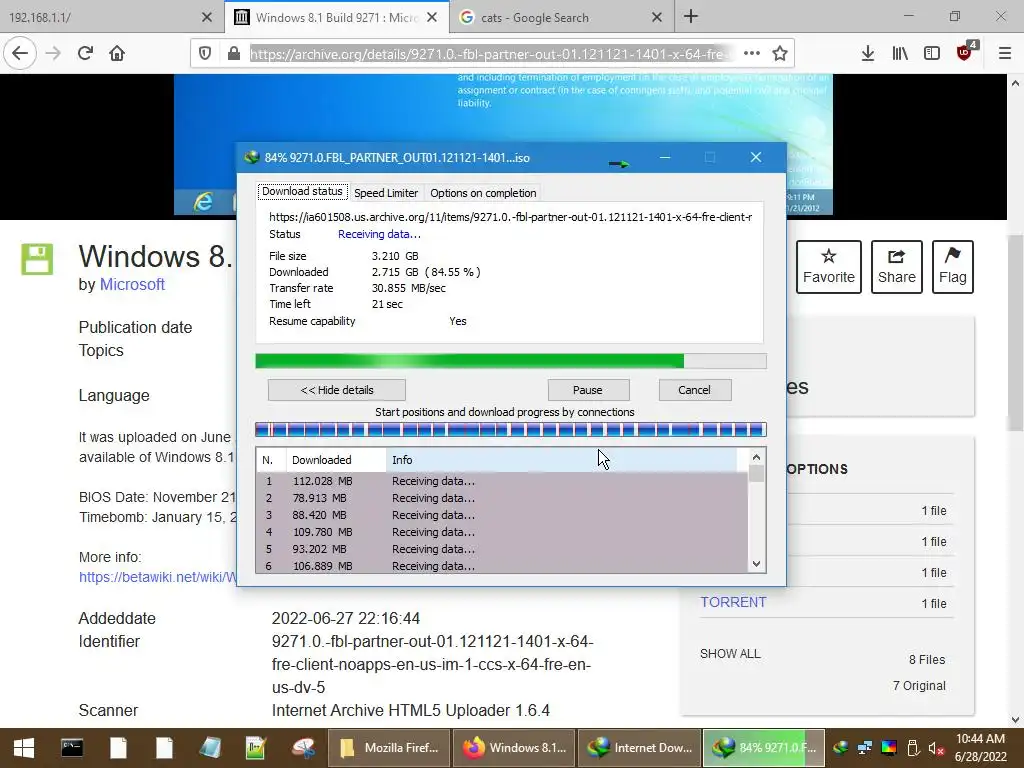Click the TORRENT download option

click(733, 602)
